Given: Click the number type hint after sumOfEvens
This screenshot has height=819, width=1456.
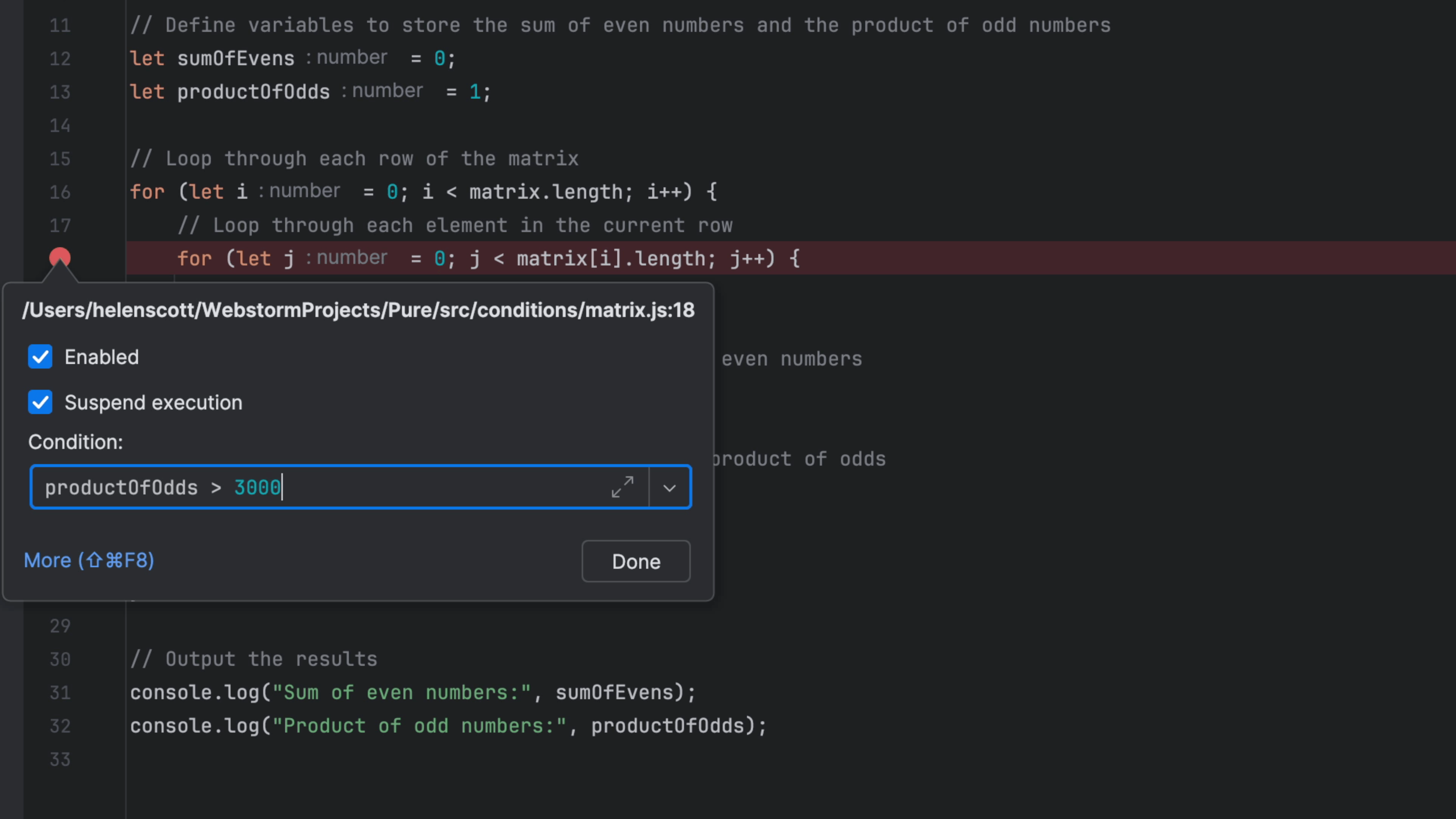Looking at the screenshot, I should coord(351,58).
